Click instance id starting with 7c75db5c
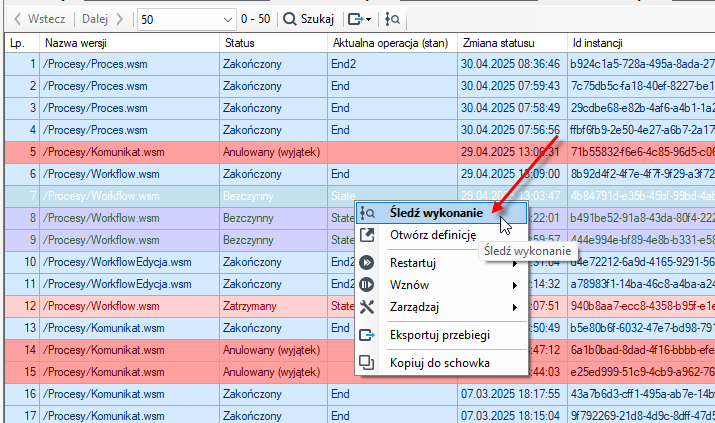 tap(642, 86)
